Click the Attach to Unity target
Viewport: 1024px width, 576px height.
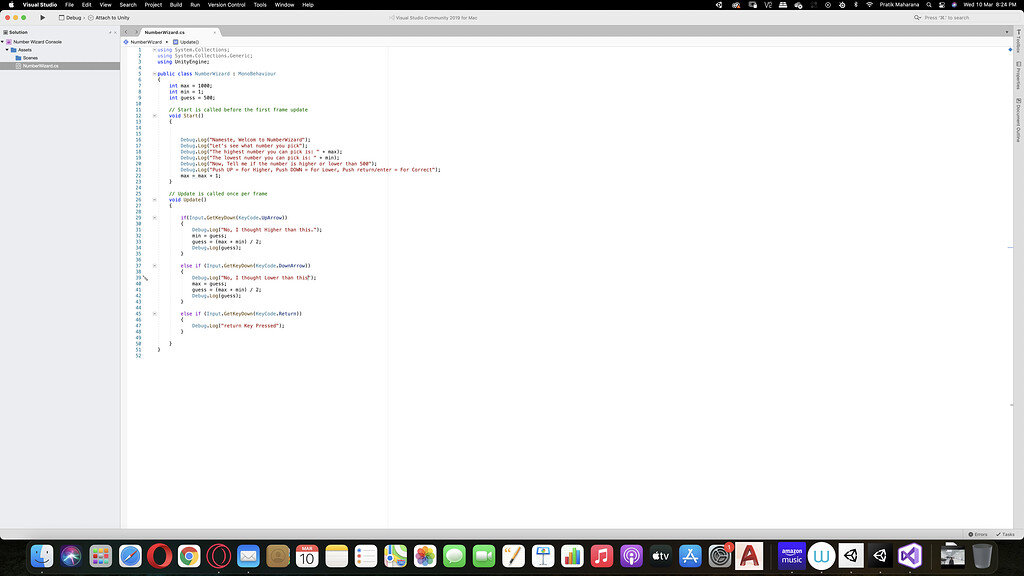click(112, 17)
